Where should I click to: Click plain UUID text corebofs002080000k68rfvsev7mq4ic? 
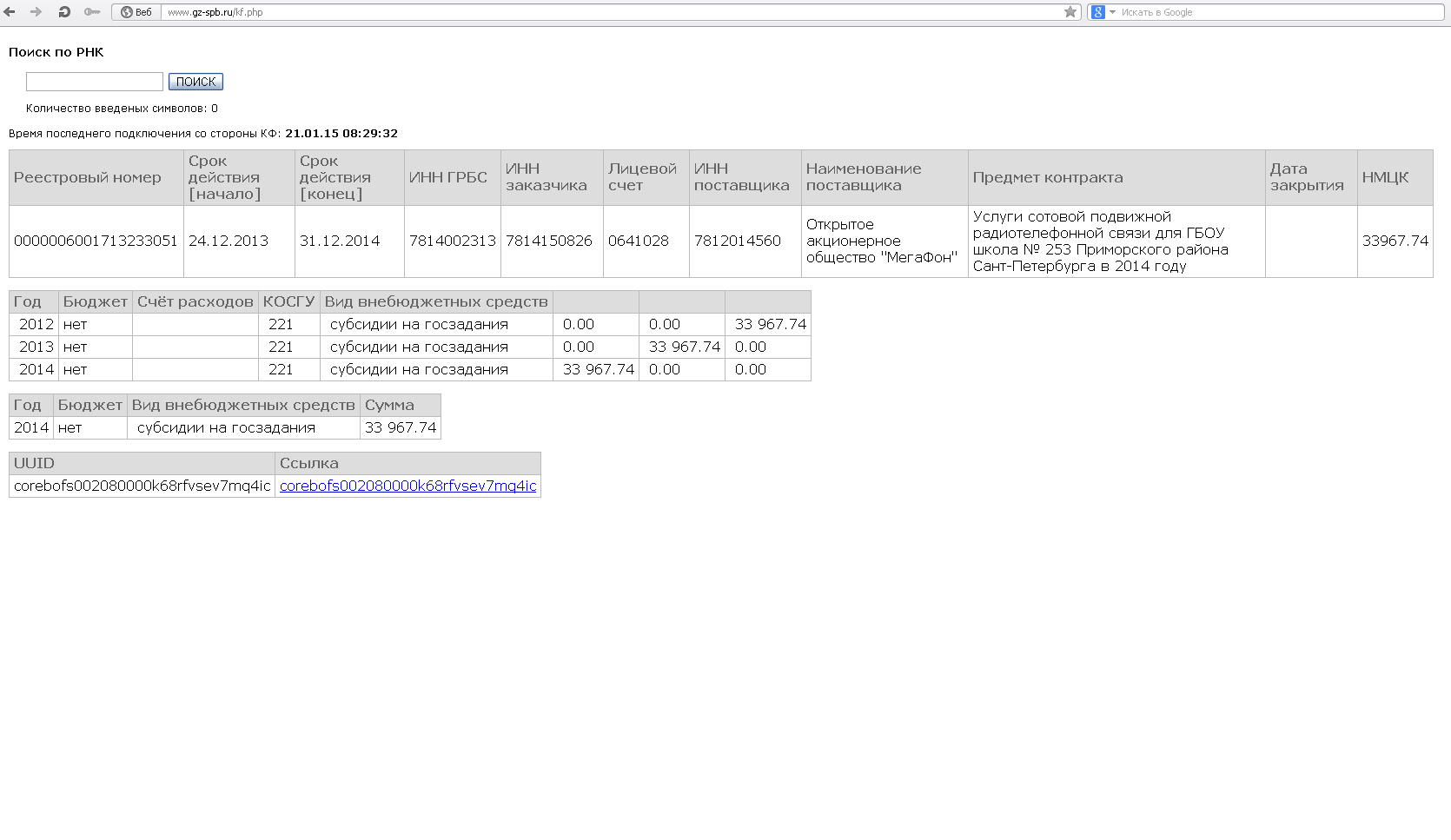(142, 486)
